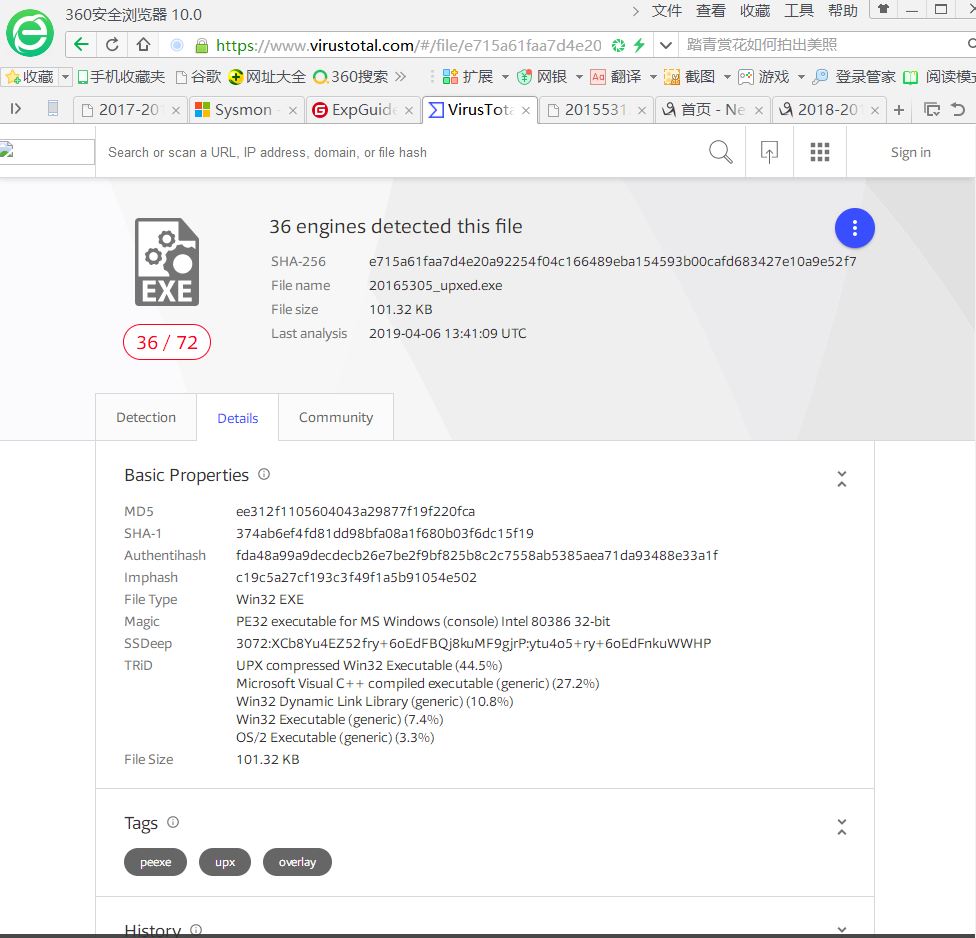Open the 文件 menu
This screenshot has height=938, width=976.
tap(667, 11)
